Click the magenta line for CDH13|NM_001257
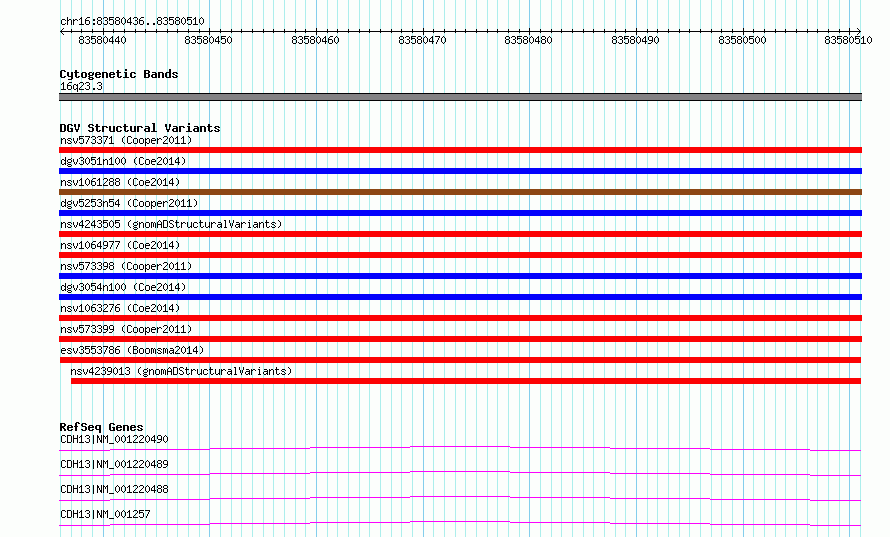The width and height of the screenshot is (890, 537). 460,523
